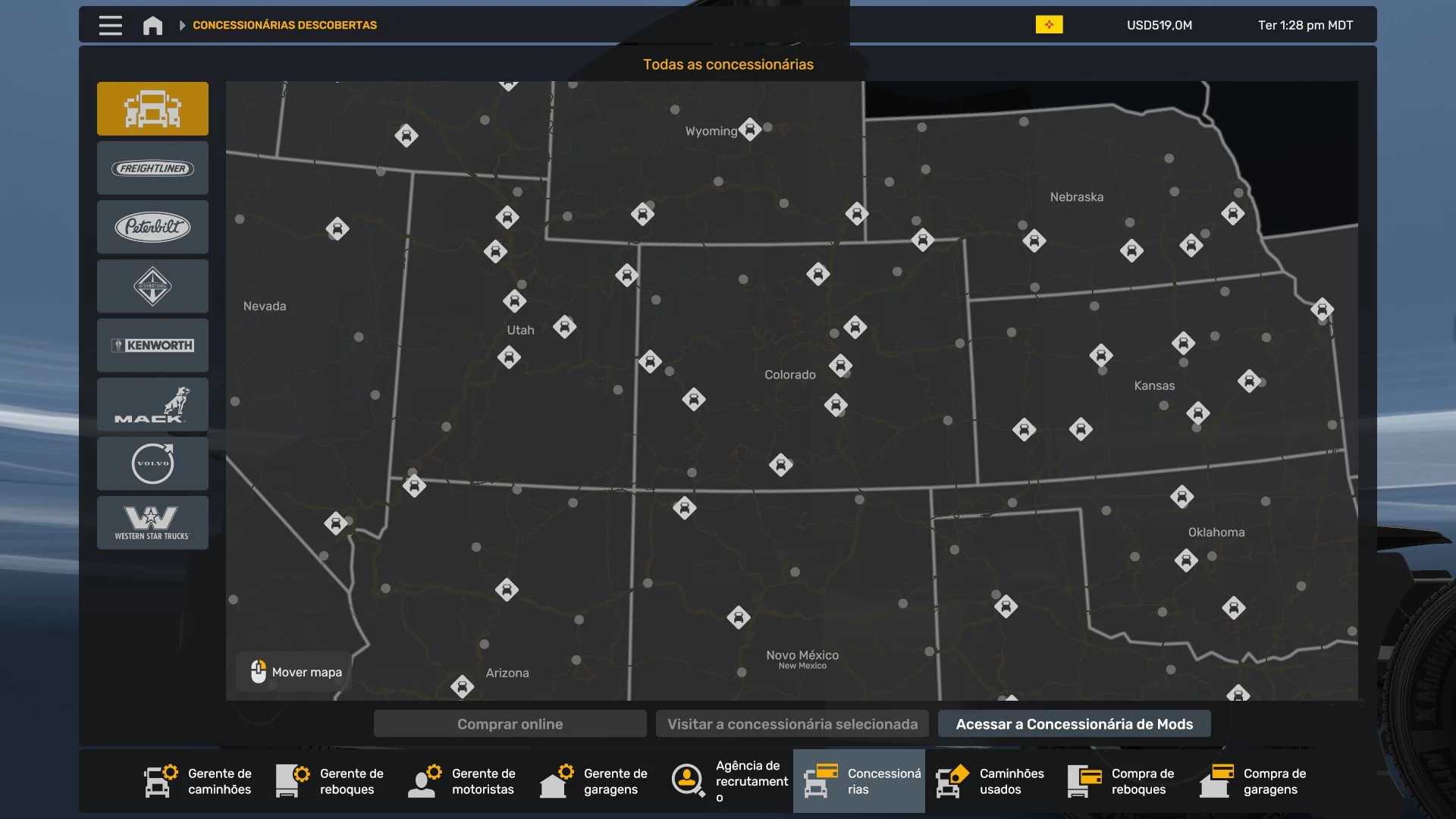Select all brands truck filter icon
The height and width of the screenshot is (819, 1456).
(152, 108)
